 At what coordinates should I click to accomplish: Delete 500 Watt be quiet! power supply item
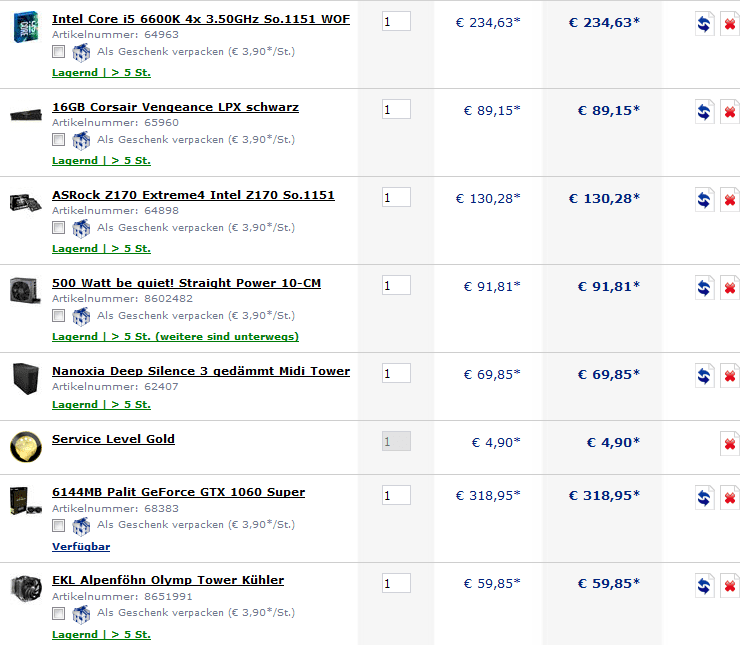tap(729, 288)
